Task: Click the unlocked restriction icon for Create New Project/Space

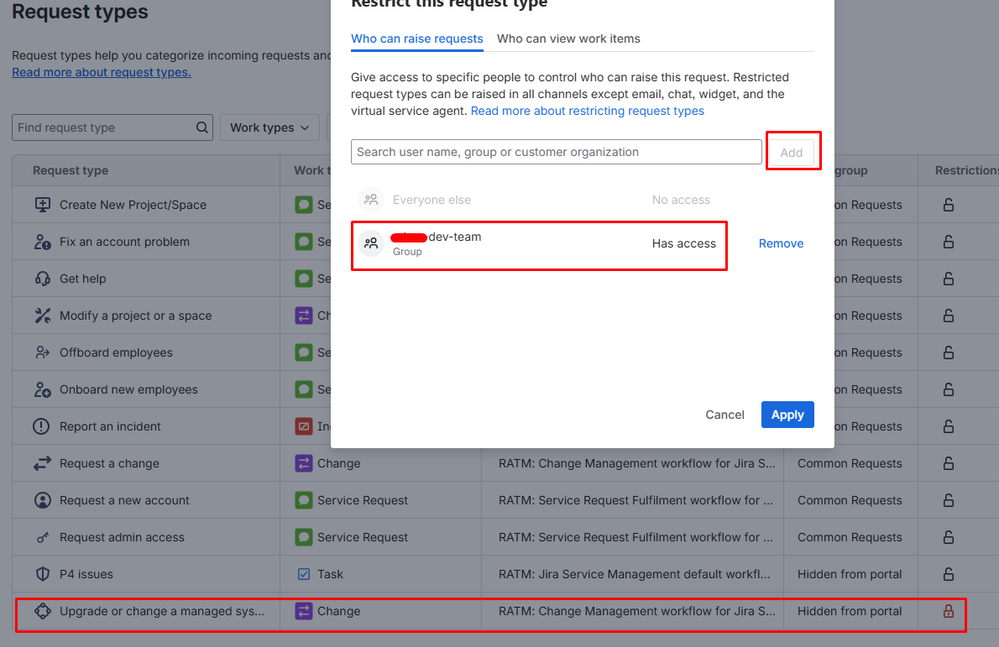Action: tap(948, 204)
